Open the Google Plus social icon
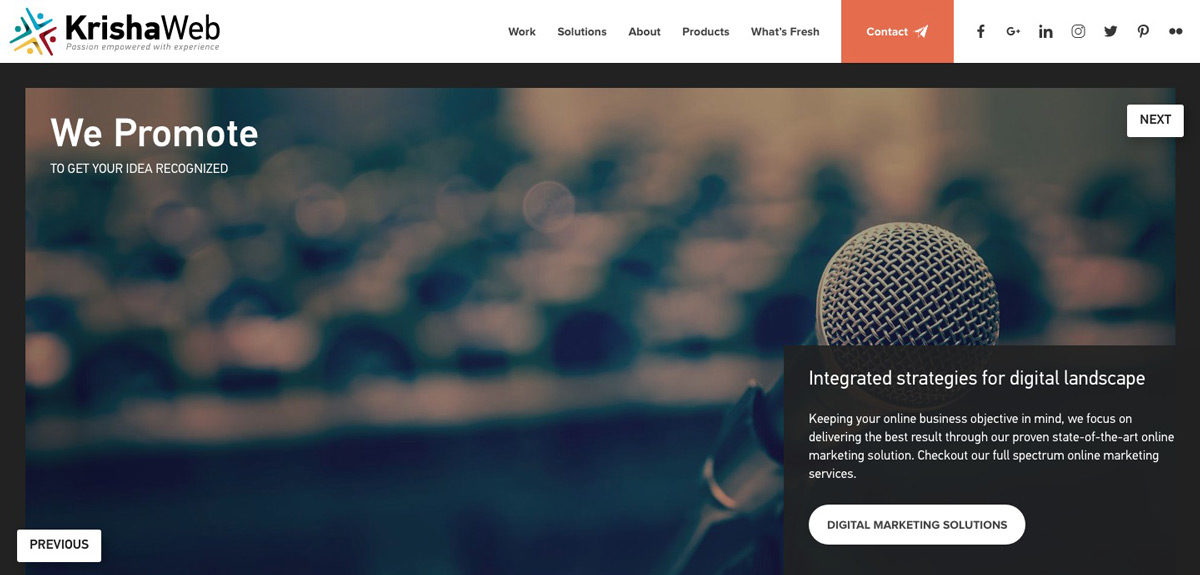The height and width of the screenshot is (575, 1200). point(1013,32)
